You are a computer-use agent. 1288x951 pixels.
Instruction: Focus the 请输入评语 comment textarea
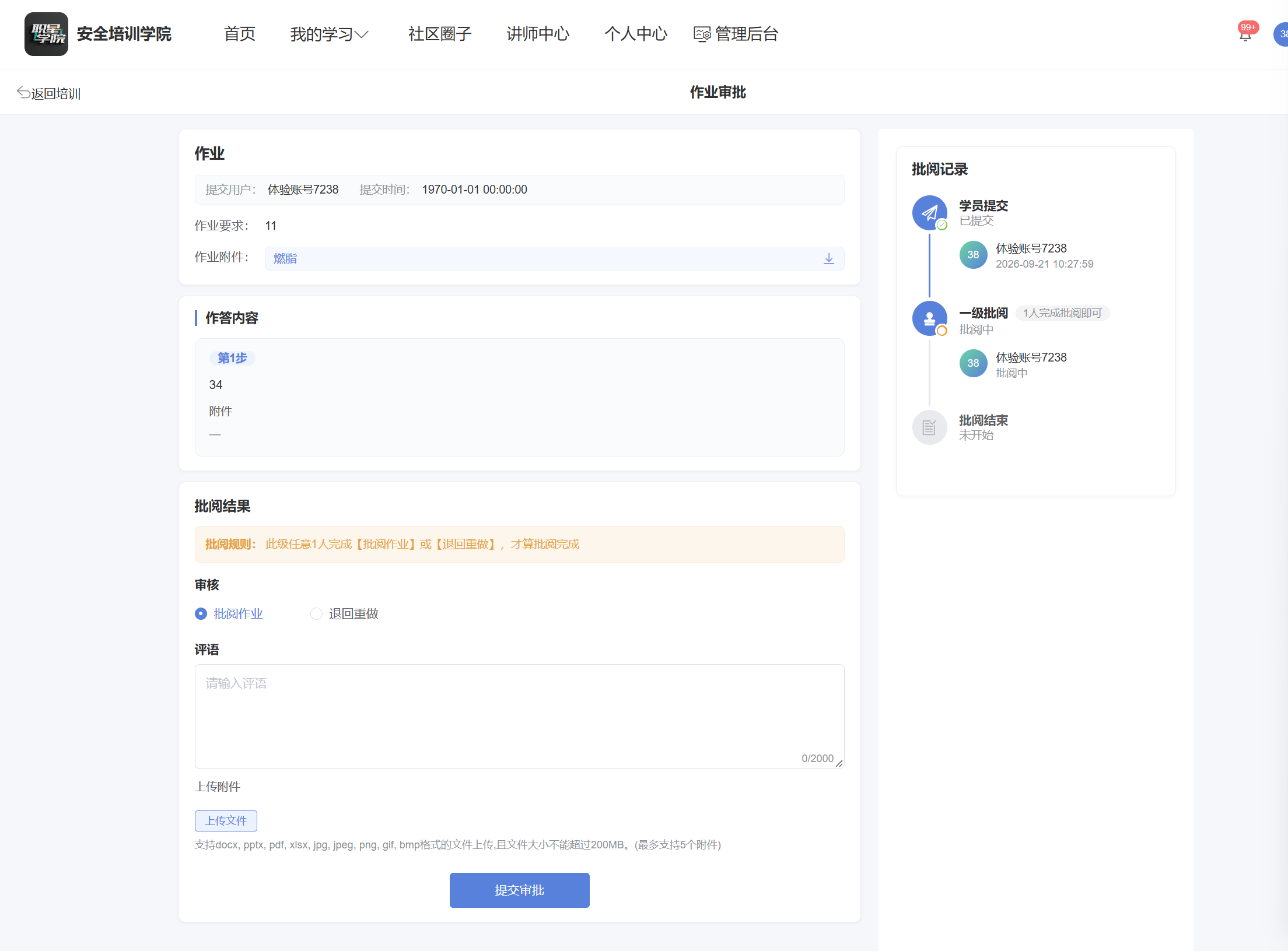pyautogui.click(x=519, y=716)
